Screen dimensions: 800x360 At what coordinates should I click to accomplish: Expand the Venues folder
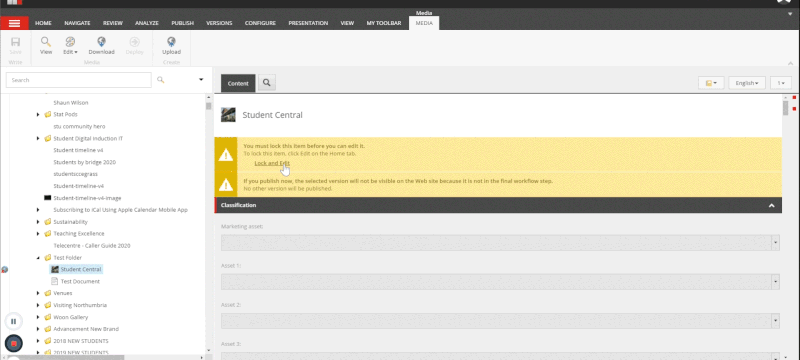38,293
